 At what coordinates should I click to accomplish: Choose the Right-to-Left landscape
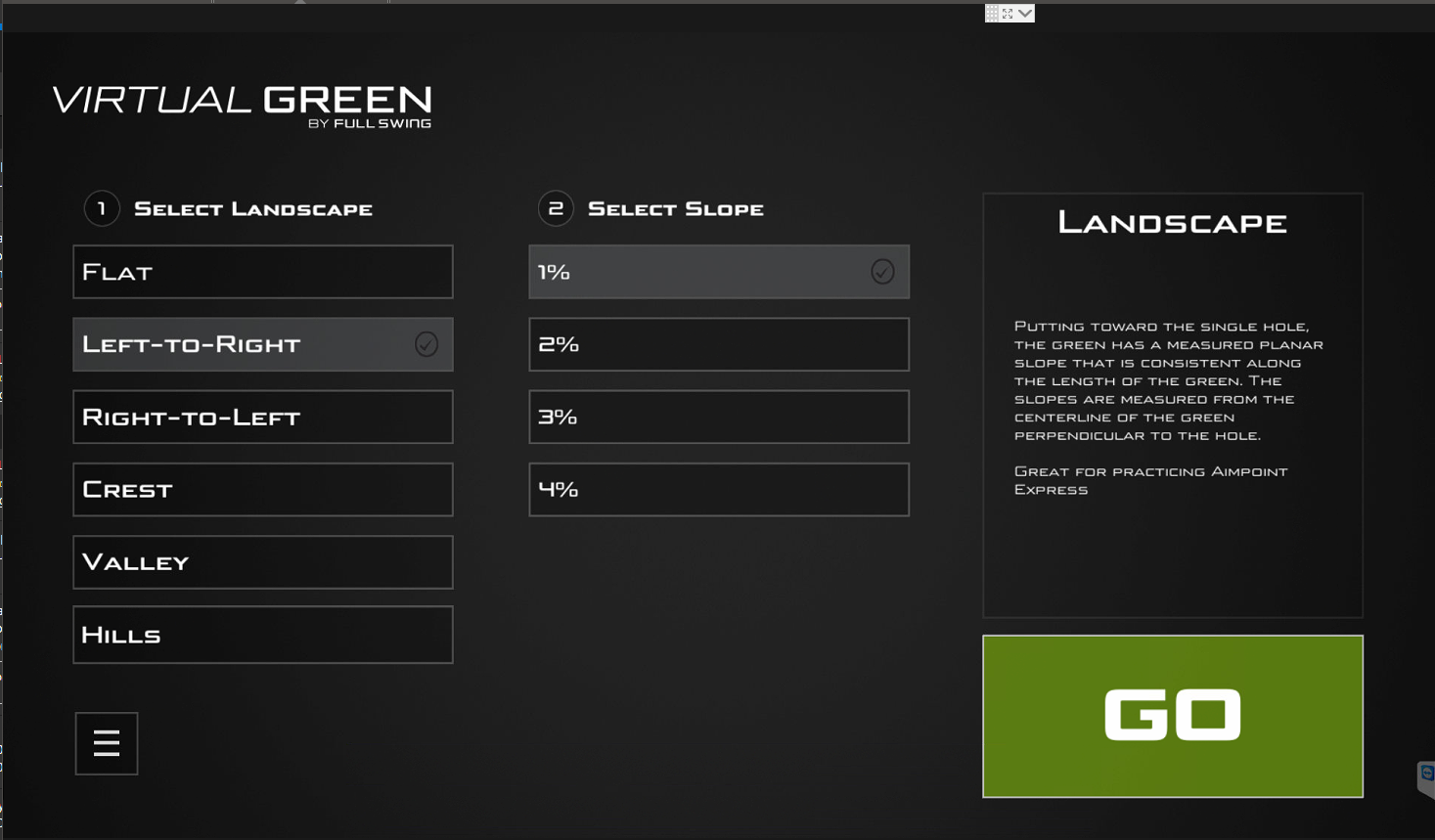[x=262, y=417]
